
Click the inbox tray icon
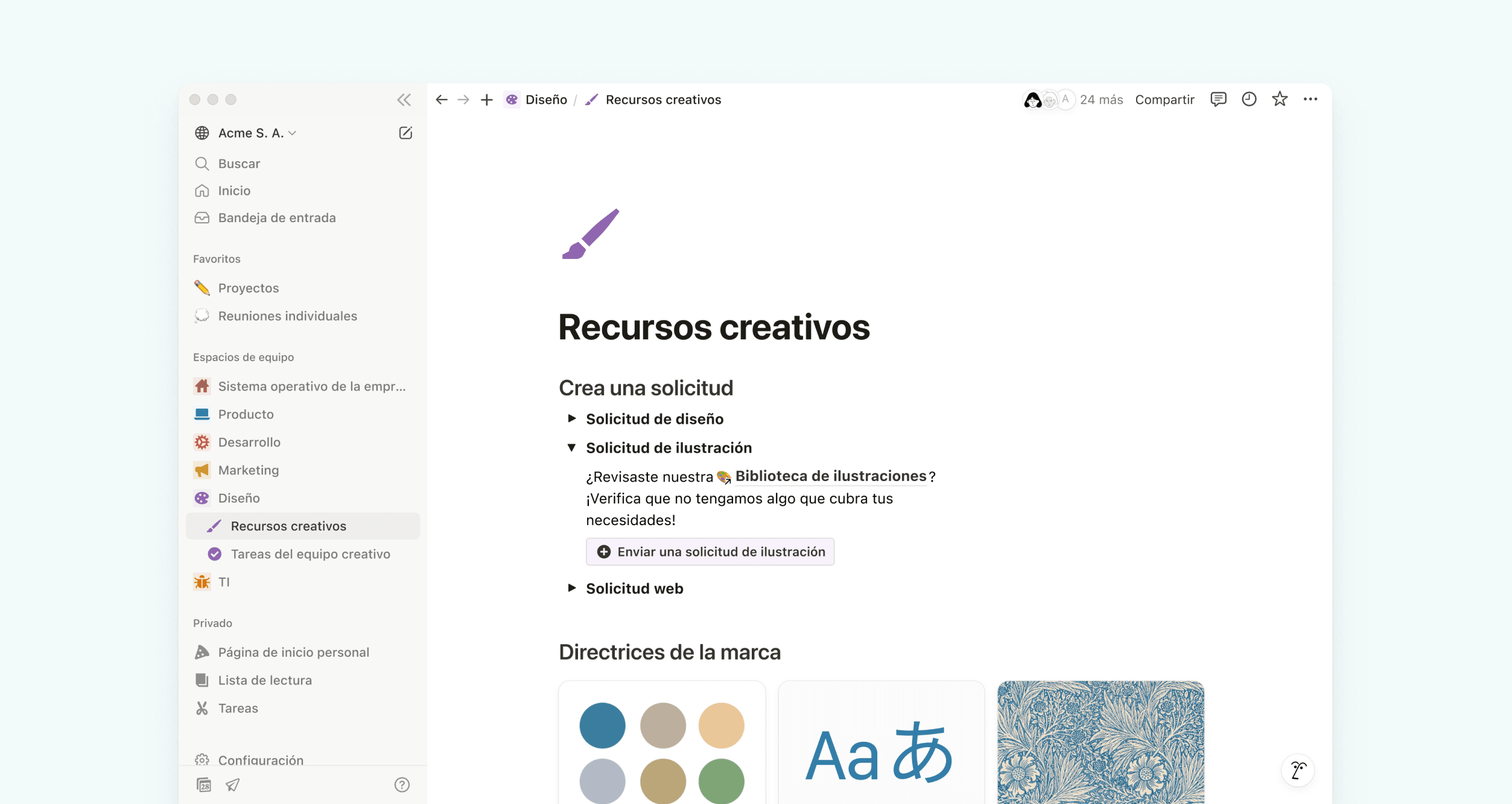point(202,218)
